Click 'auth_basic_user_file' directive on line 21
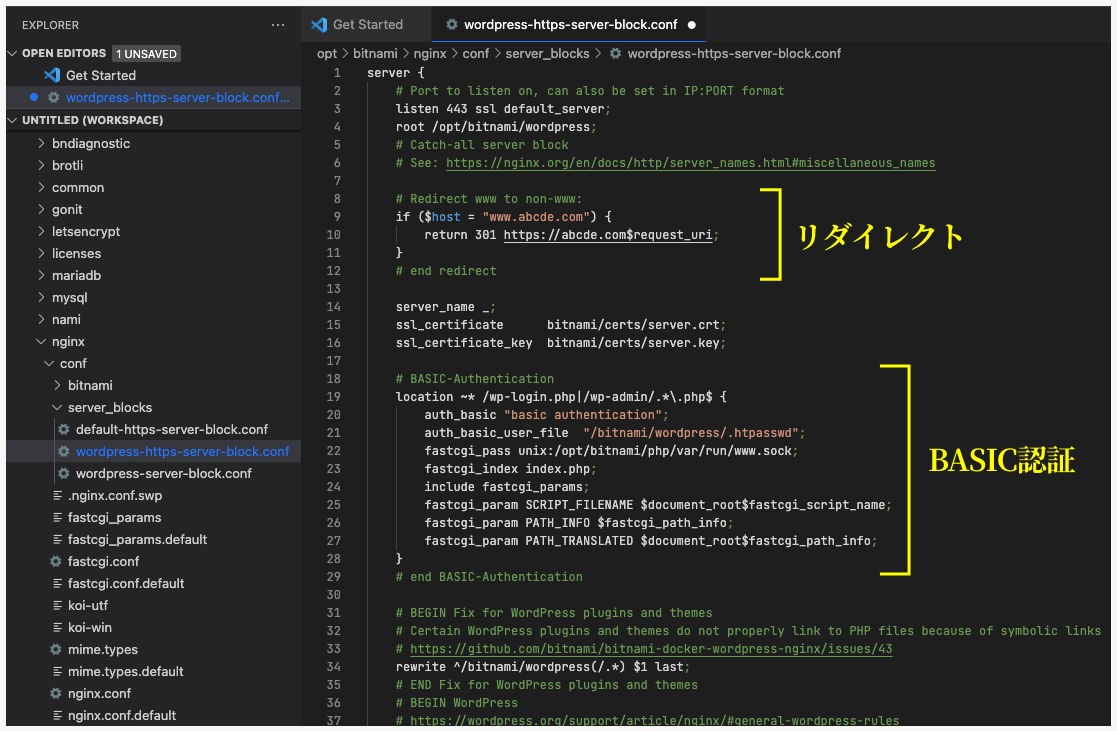This screenshot has width=1117, height=731. point(496,433)
